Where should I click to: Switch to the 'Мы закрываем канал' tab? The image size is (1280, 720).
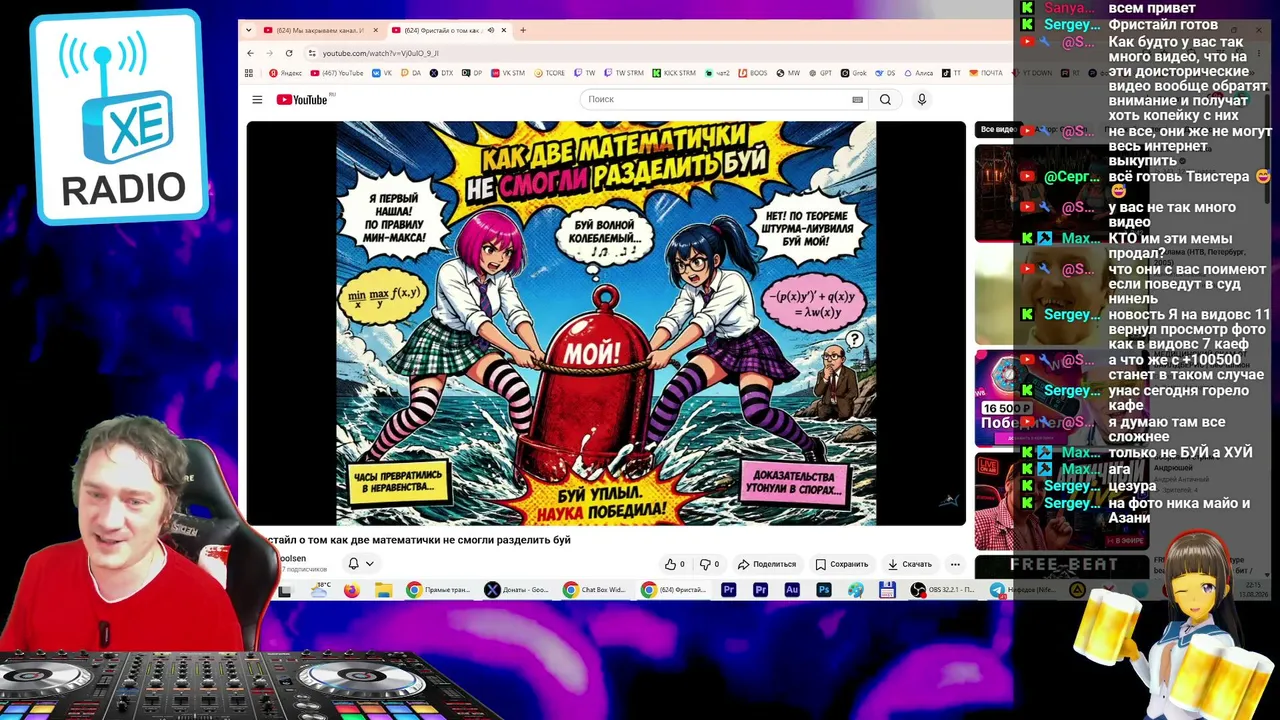[x=320, y=30]
